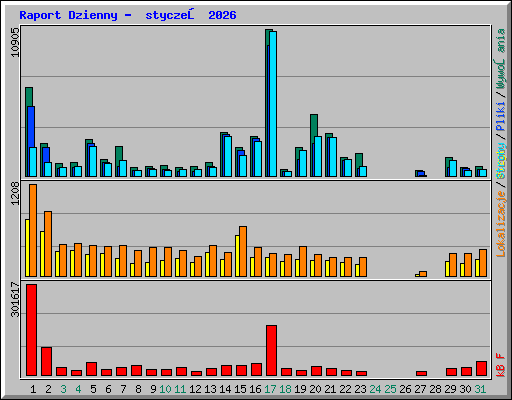Click the yellow bar for day 2

pos(42,254)
